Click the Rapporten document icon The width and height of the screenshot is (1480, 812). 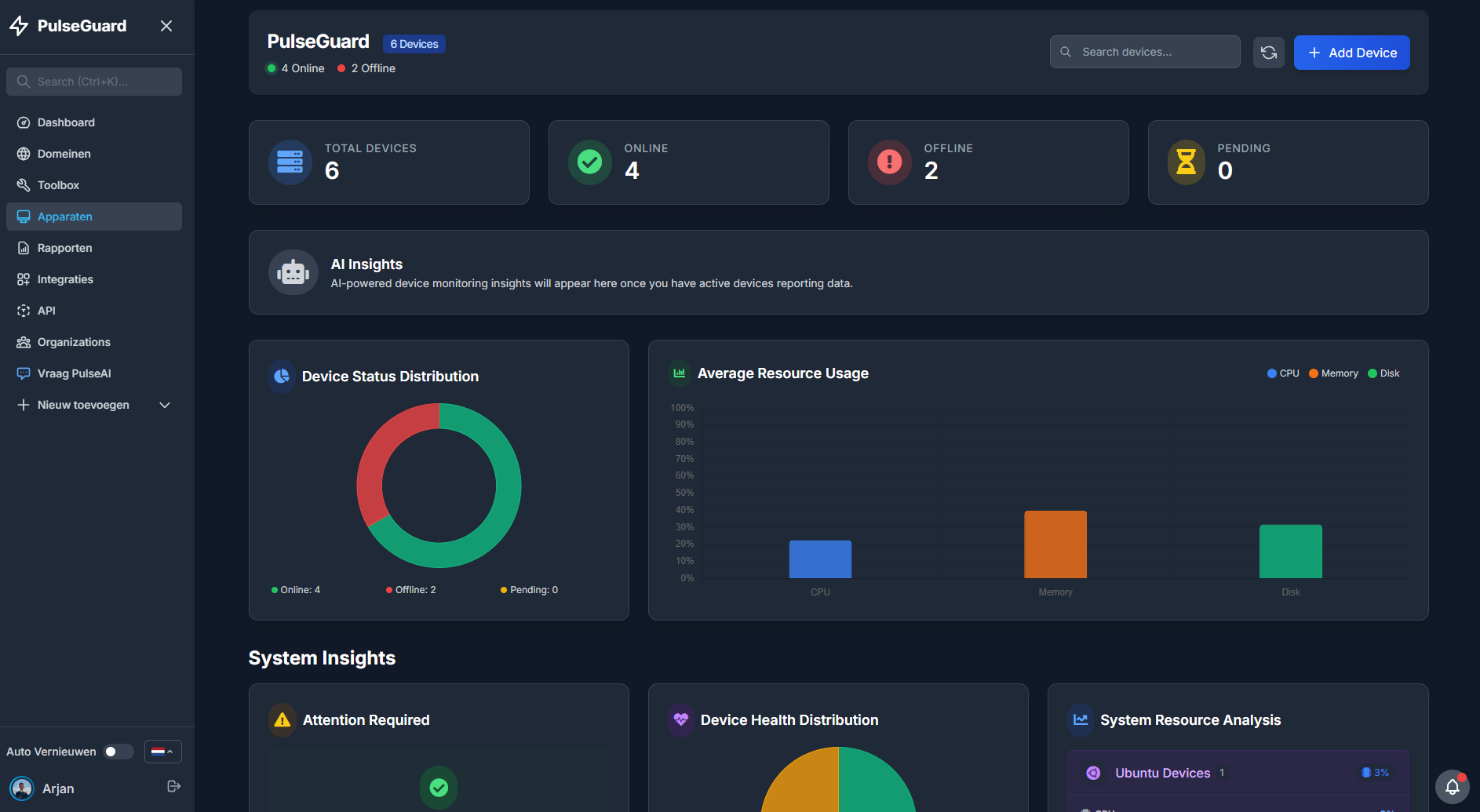(23, 248)
